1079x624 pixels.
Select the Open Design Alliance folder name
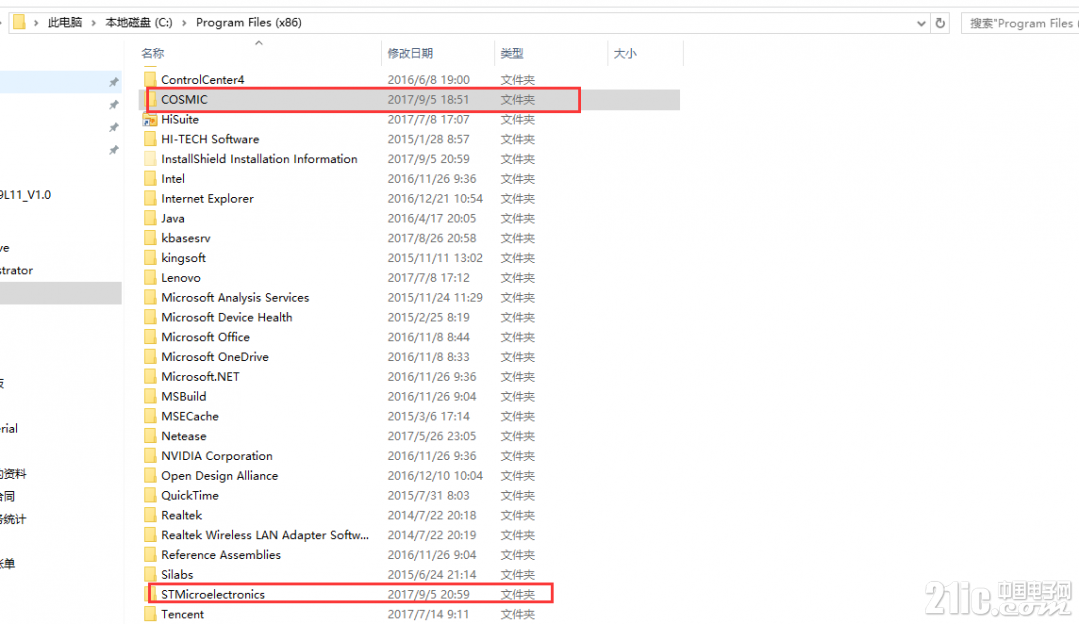click(220, 476)
